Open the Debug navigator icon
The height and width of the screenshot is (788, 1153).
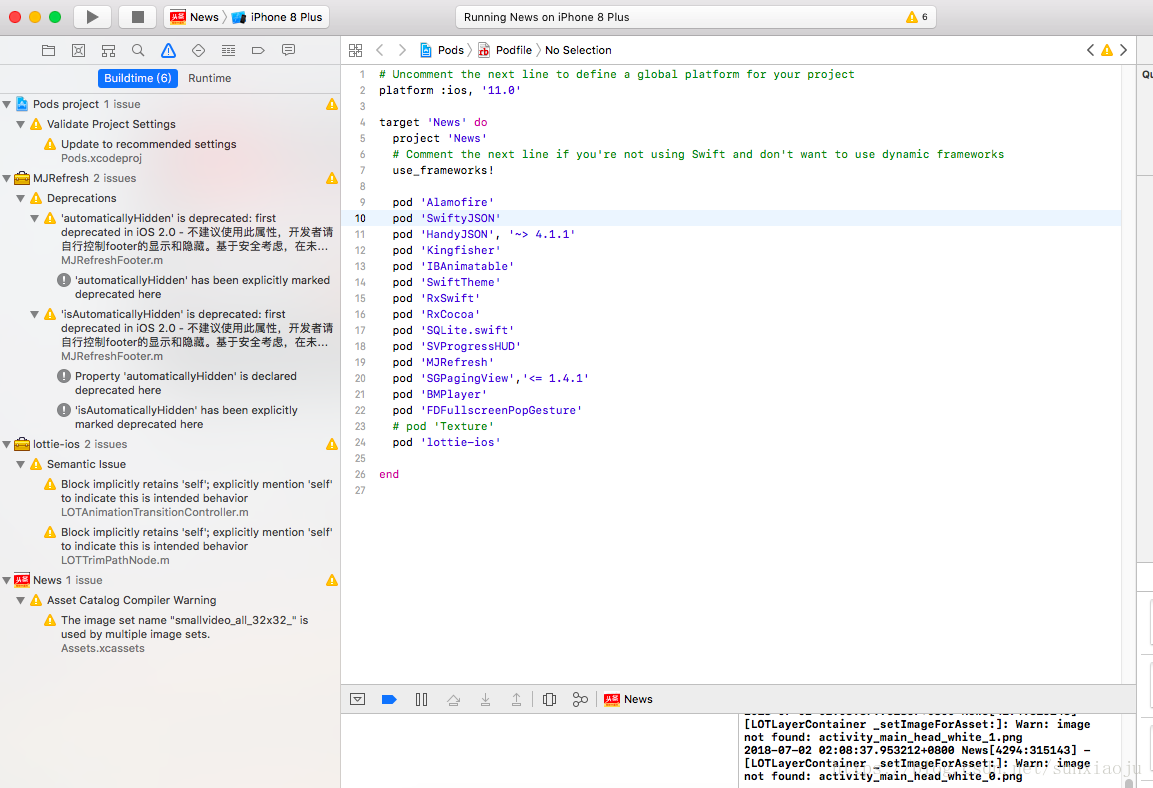point(229,50)
